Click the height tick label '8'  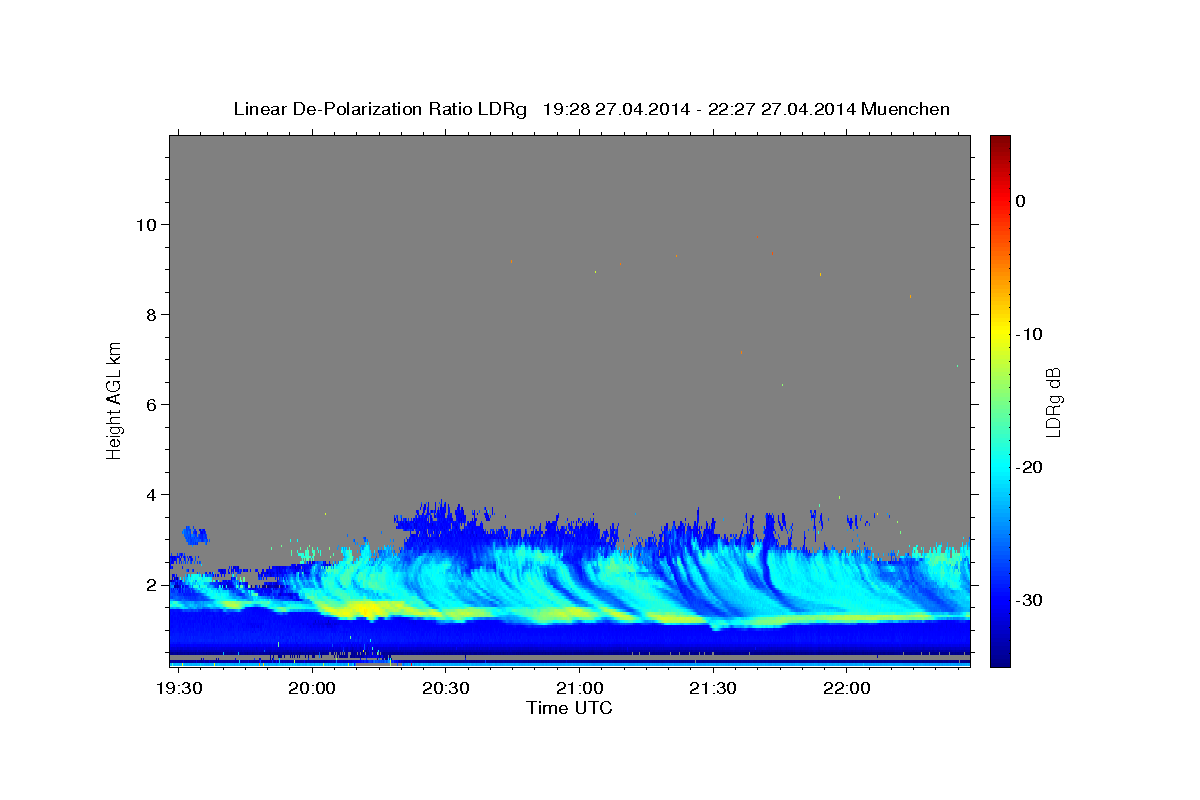click(x=153, y=314)
